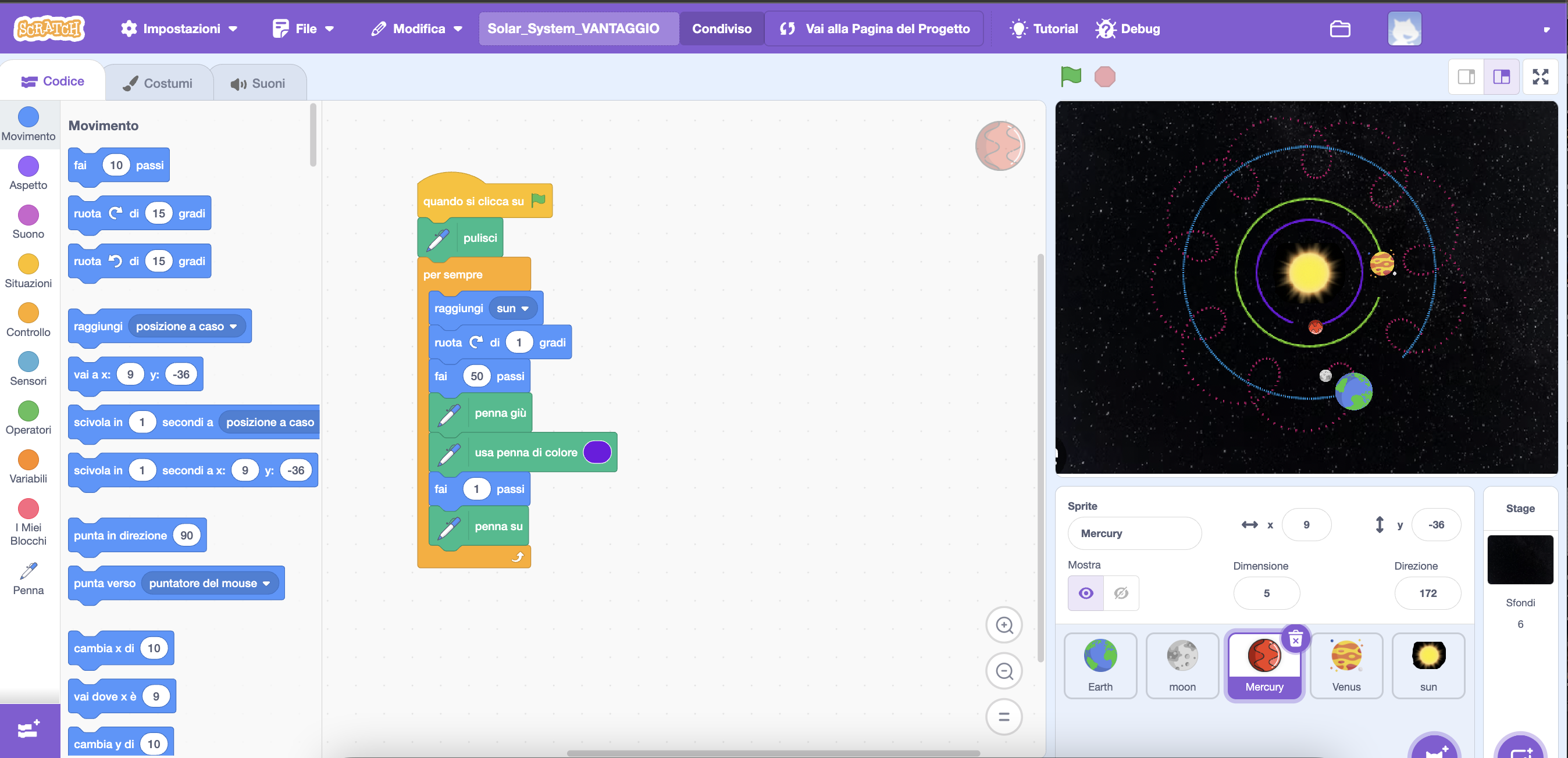Open the Modifica menu
Viewport: 1568px width, 758px height.
coord(417,28)
